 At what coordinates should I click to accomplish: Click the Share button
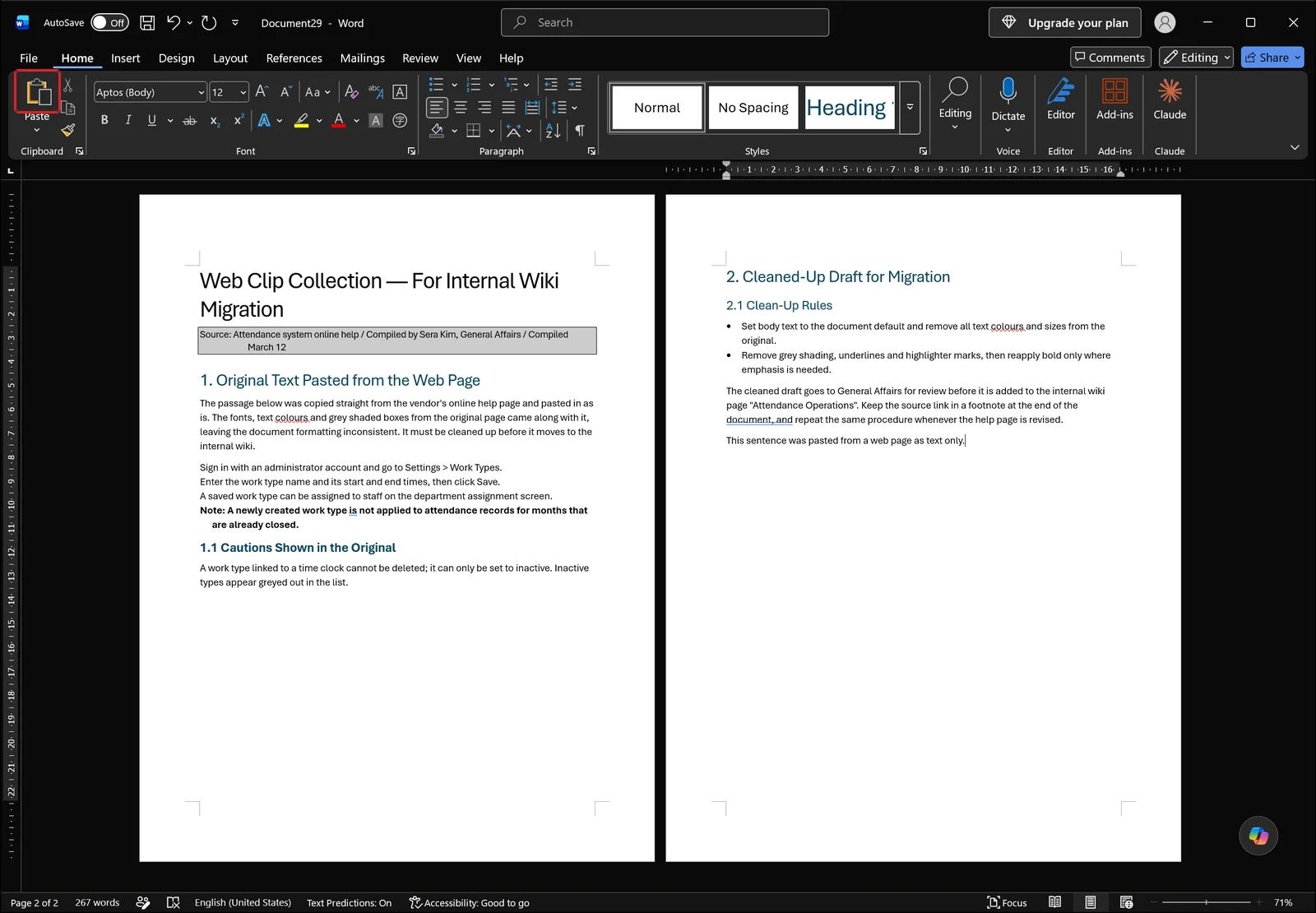click(x=1266, y=58)
